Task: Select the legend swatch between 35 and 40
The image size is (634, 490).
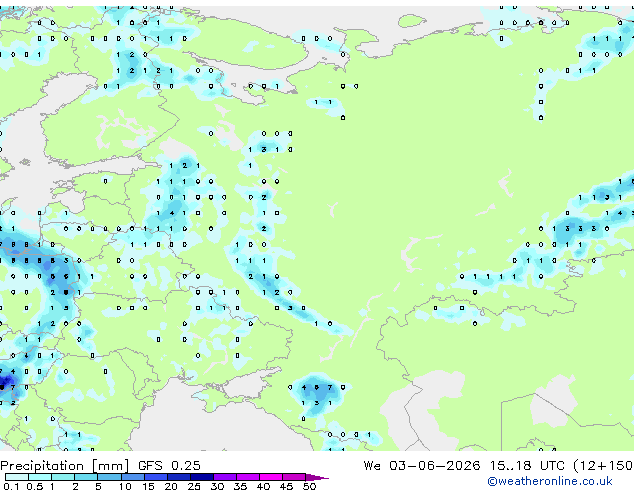Action: click(248, 477)
